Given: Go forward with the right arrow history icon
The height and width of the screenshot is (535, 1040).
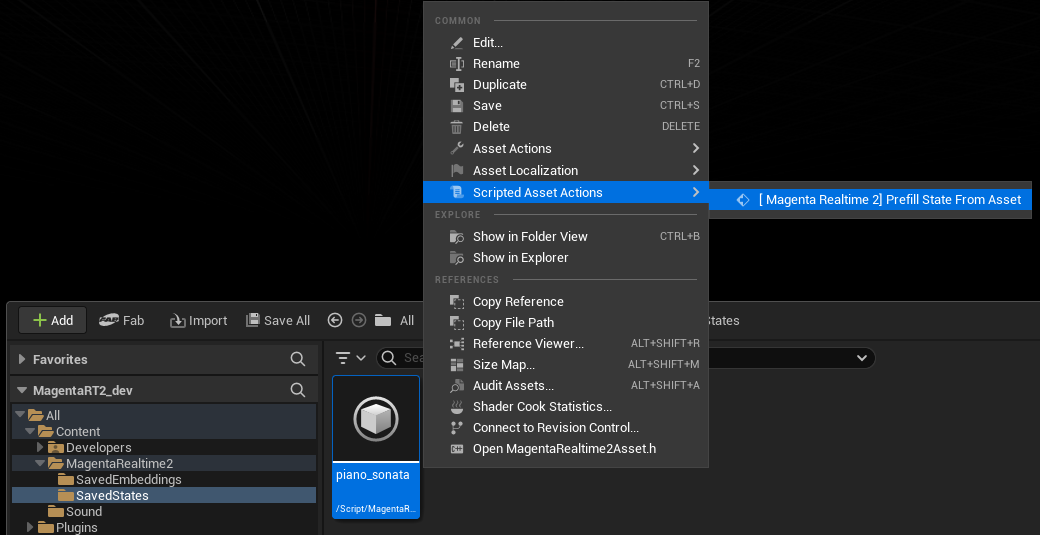Looking at the screenshot, I should point(359,320).
